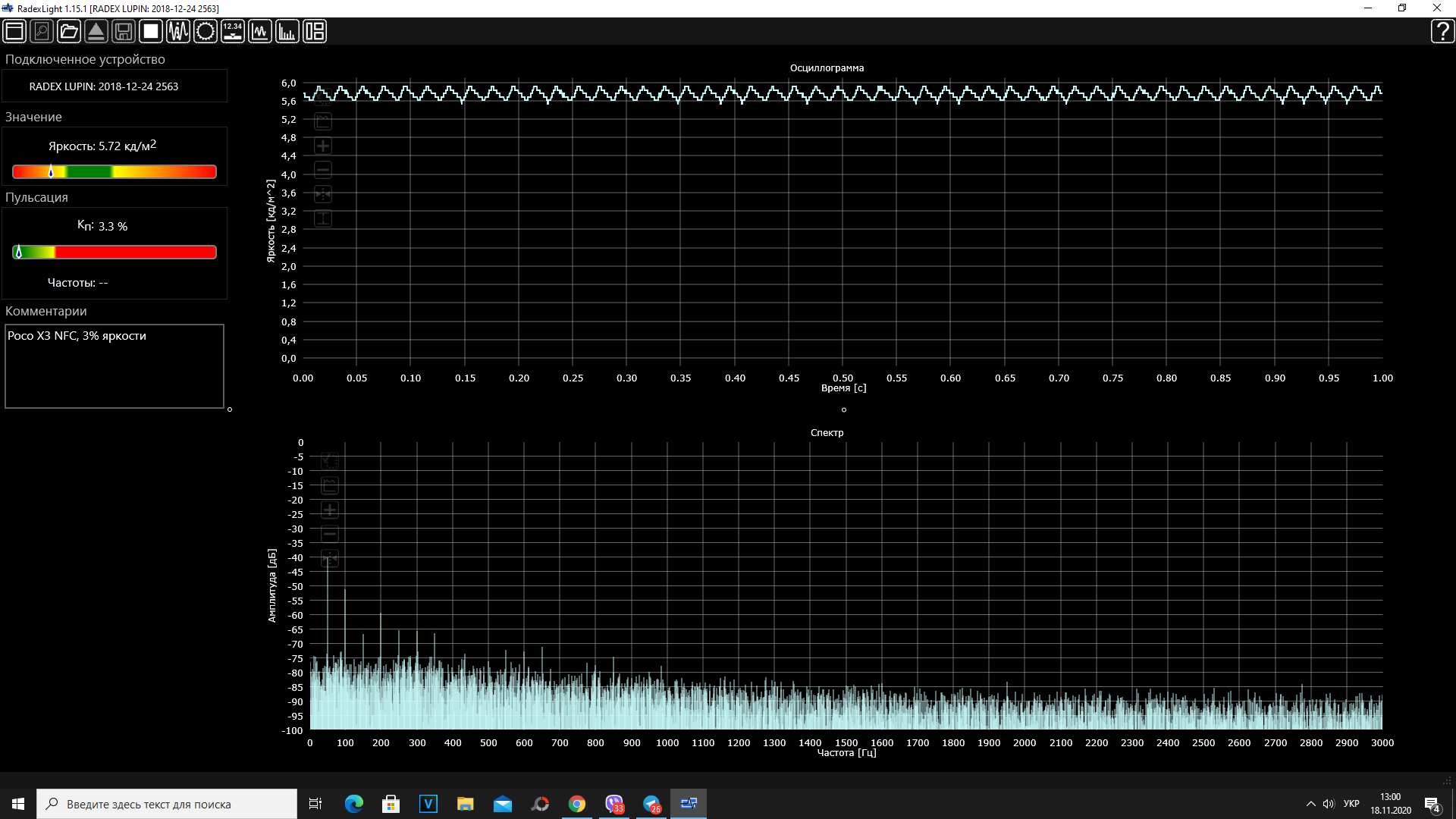The width and height of the screenshot is (1456, 819).
Task: Click the eject device triangle icon
Action: [x=96, y=31]
